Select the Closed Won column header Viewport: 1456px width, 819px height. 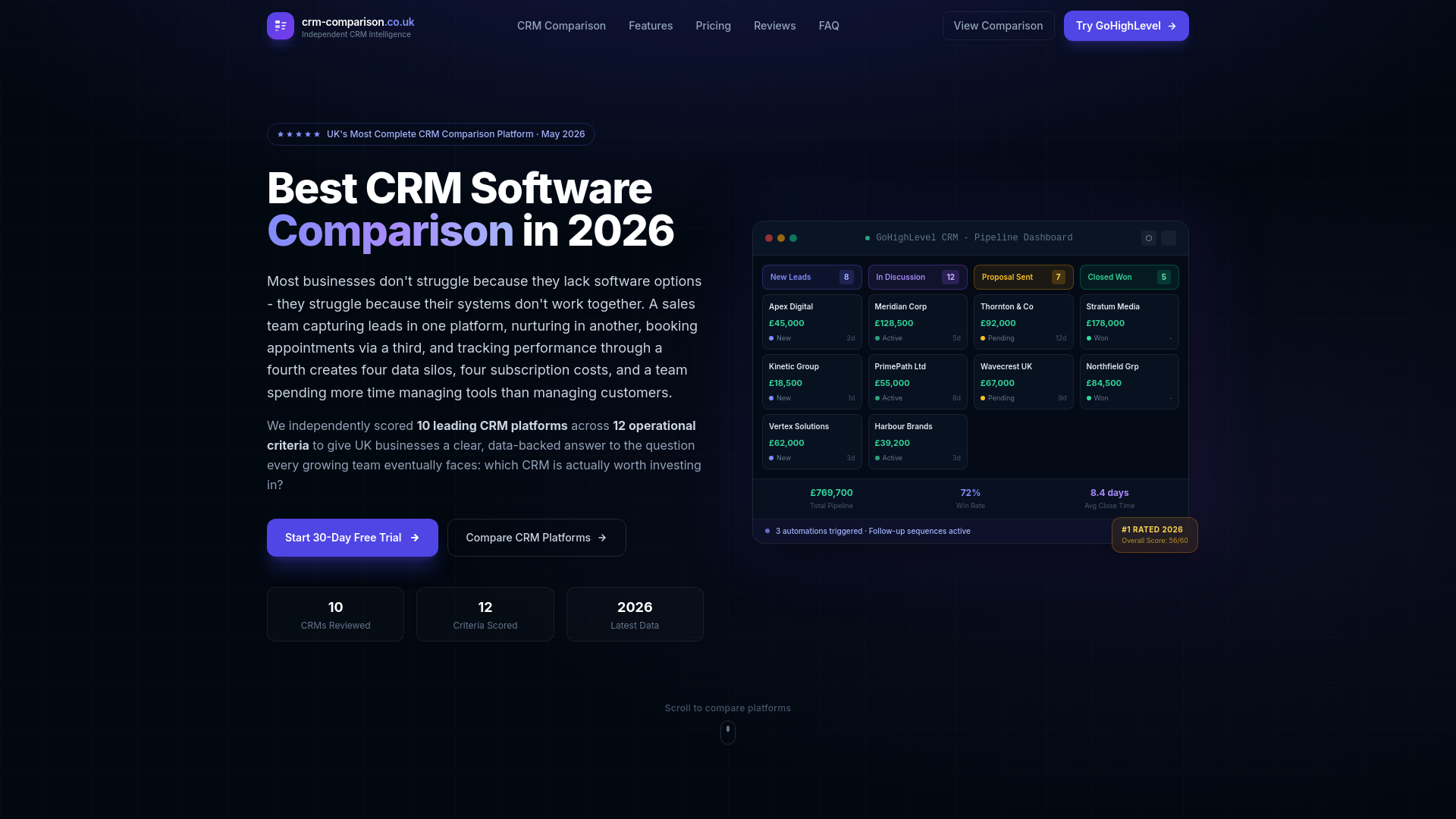pos(1129,277)
